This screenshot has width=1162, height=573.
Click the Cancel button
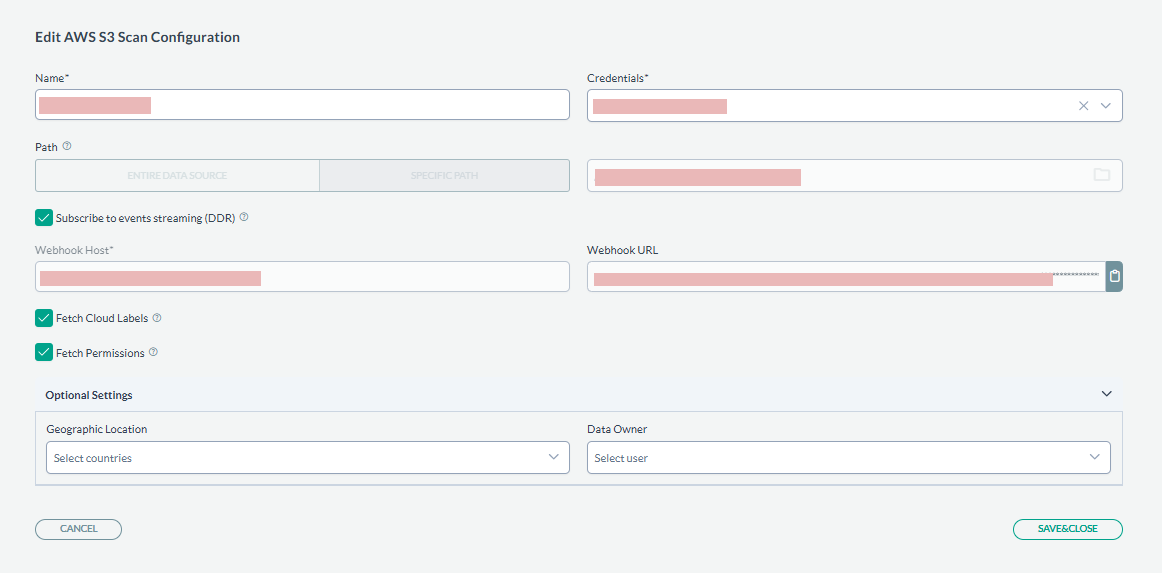pos(78,529)
